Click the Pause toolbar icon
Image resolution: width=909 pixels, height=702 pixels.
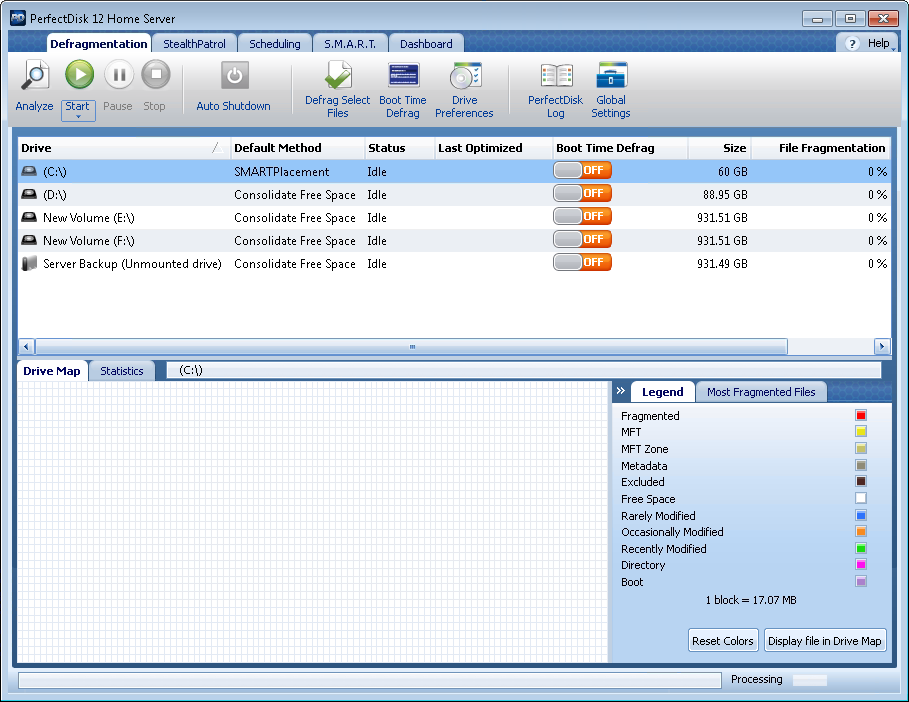point(119,75)
